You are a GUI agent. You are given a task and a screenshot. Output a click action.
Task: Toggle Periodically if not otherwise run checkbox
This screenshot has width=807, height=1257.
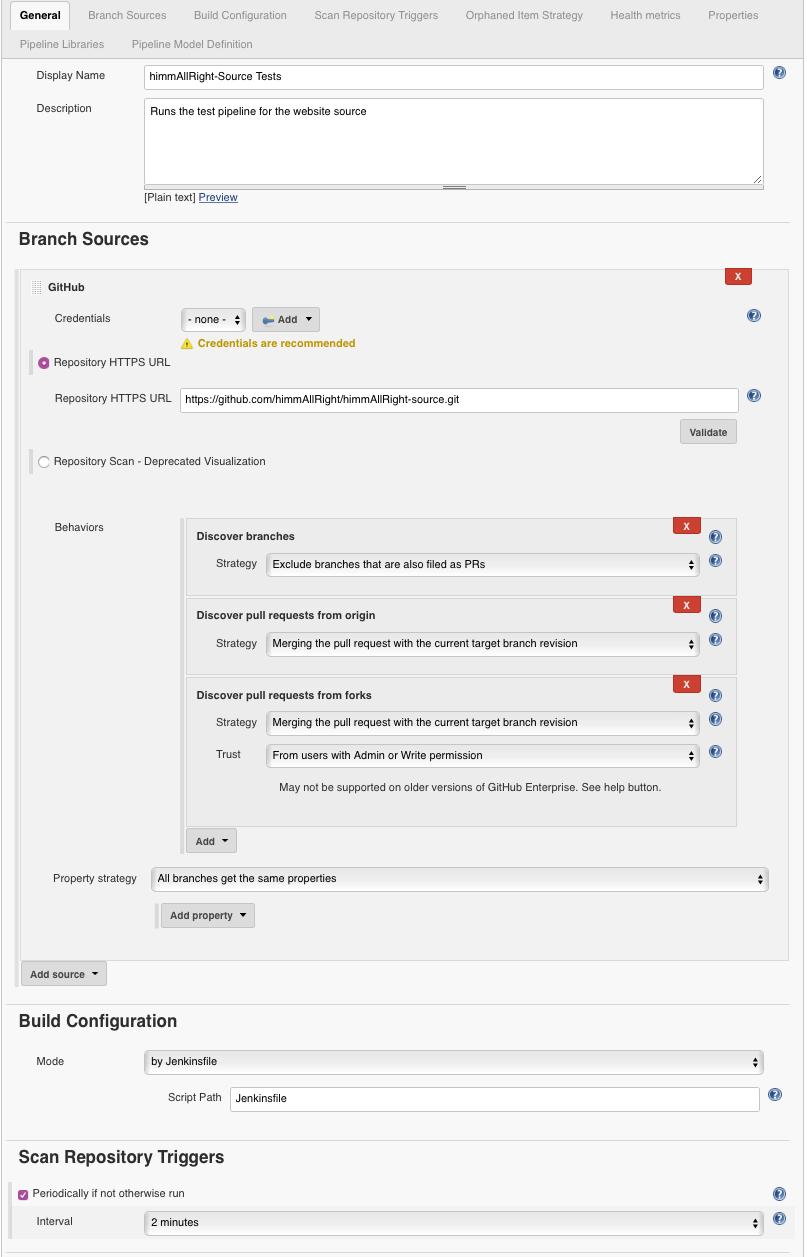[x=24, y=1194]
